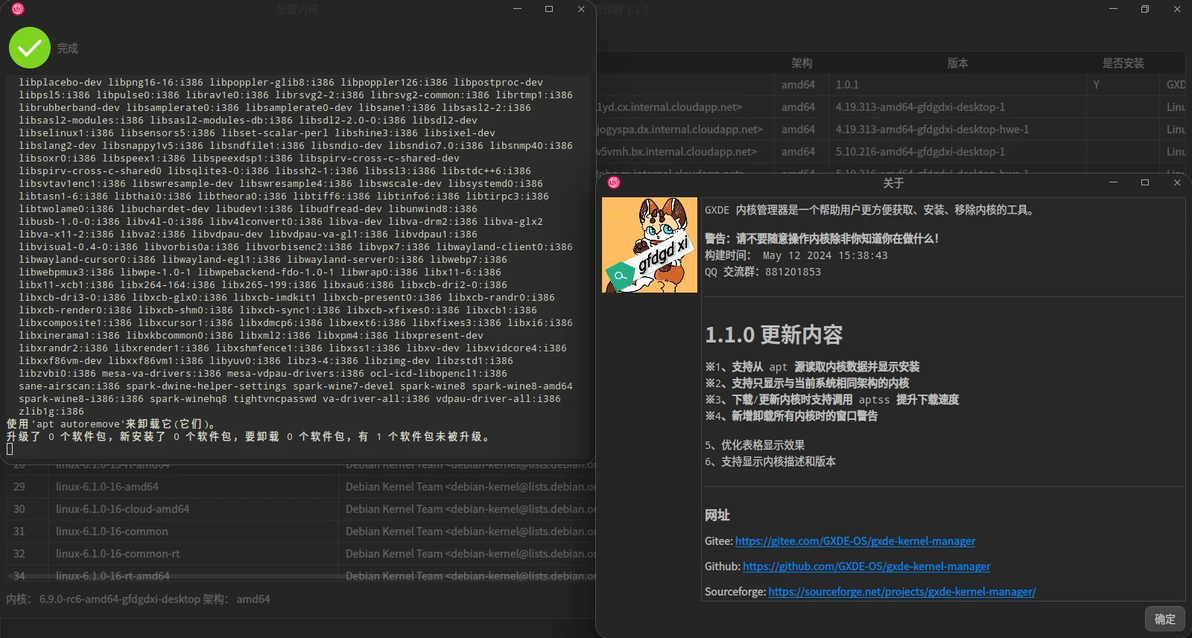Click the jogyspa.dx.internal.cloudapp.net maintainer cell
The image size is (1192, 638).
[685, 129]
